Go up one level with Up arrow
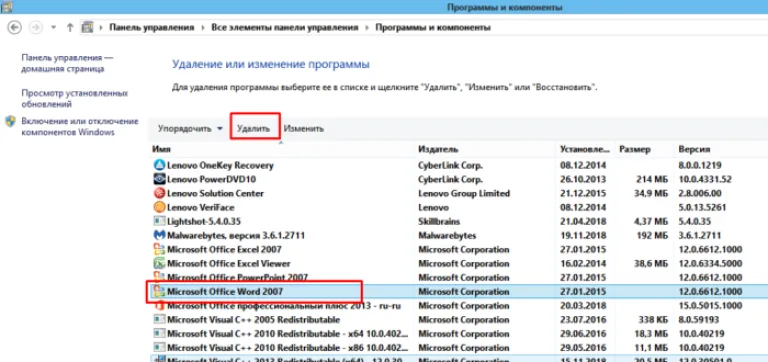This screenshot has width=768, height=362. coord(70,28)
